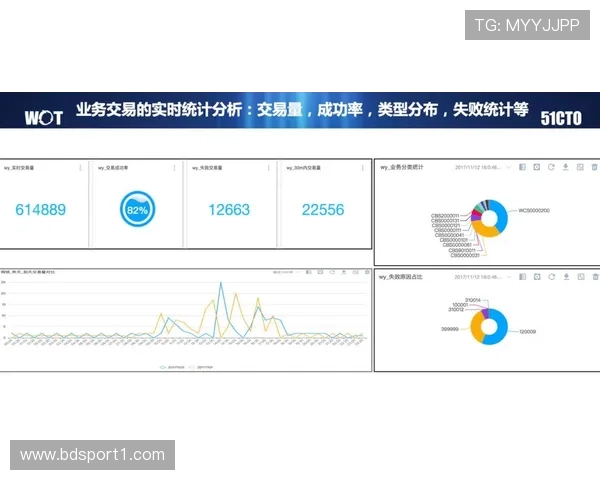Delete the line chart panel
The image size is (600, 480).
[x=367, y=272]
